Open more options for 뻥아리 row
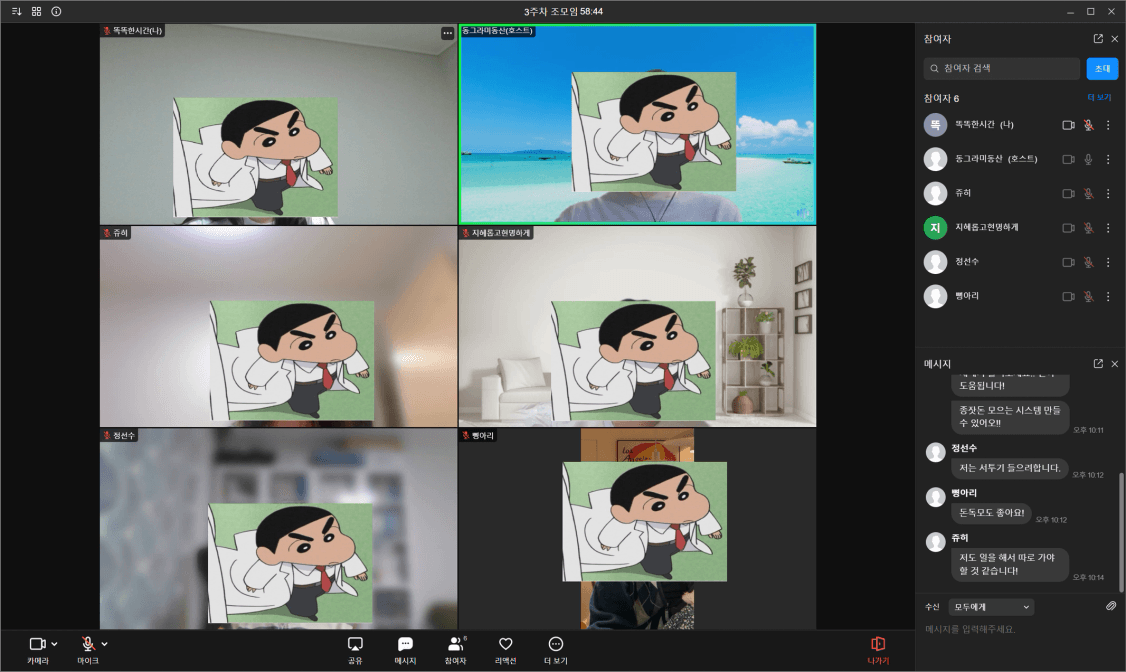 1108,297
